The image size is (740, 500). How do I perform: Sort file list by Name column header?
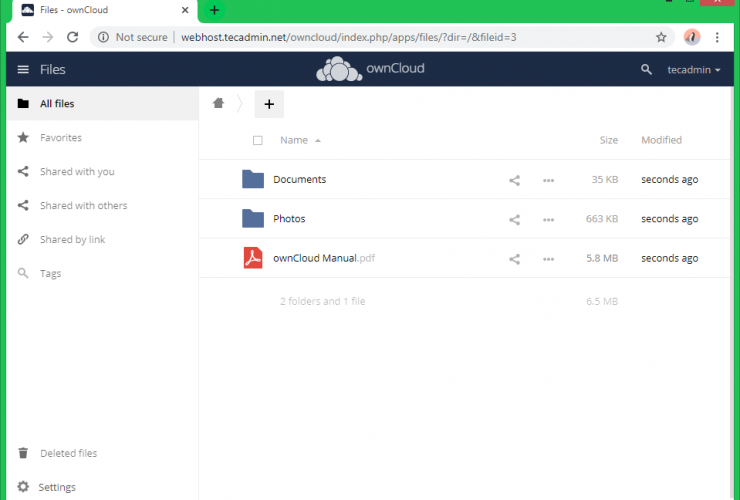coord(294,141)
